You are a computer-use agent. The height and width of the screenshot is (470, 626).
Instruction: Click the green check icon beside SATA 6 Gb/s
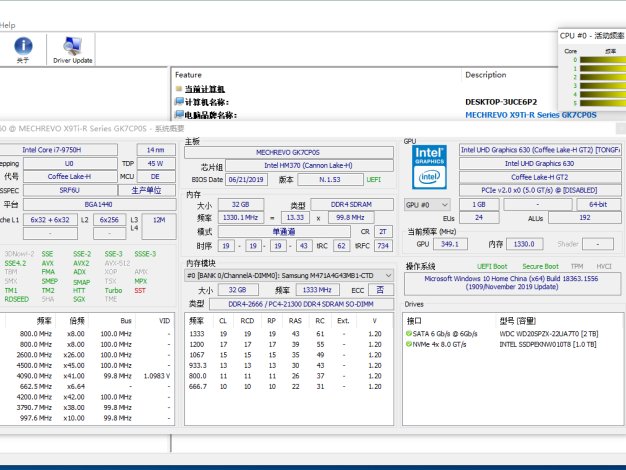coord(409,333)
